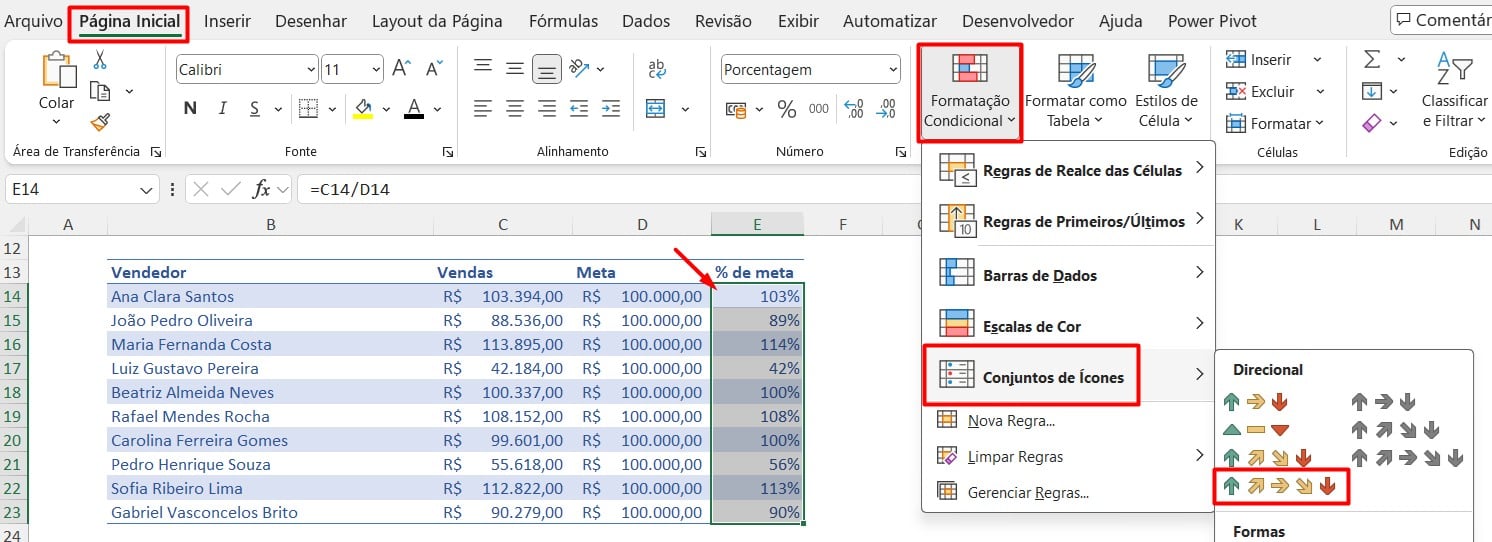
Task: Click the Cut scissors icon
Action: [x=99, y=60]
